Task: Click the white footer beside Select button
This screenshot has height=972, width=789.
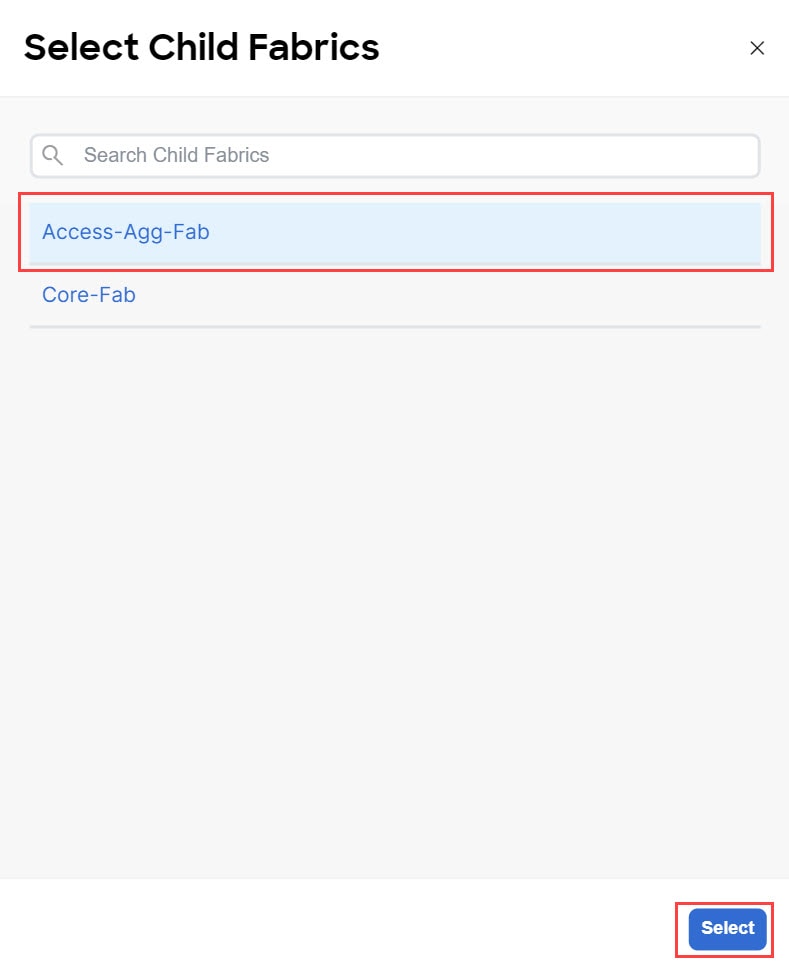Action: (341, 927)
